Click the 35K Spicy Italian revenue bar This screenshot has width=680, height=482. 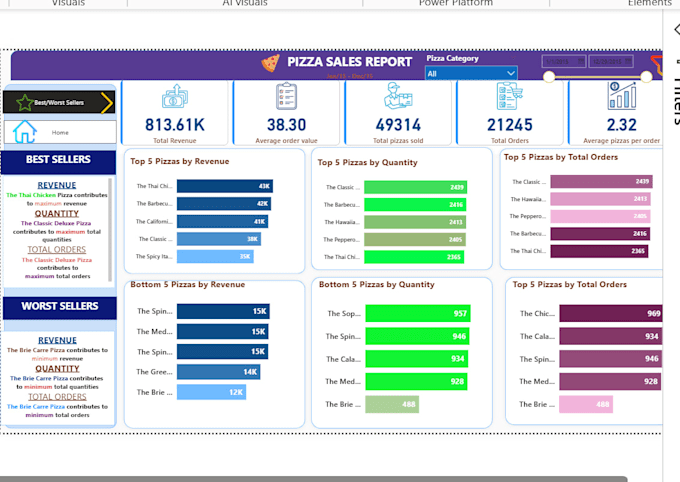(x=215, y=256)
